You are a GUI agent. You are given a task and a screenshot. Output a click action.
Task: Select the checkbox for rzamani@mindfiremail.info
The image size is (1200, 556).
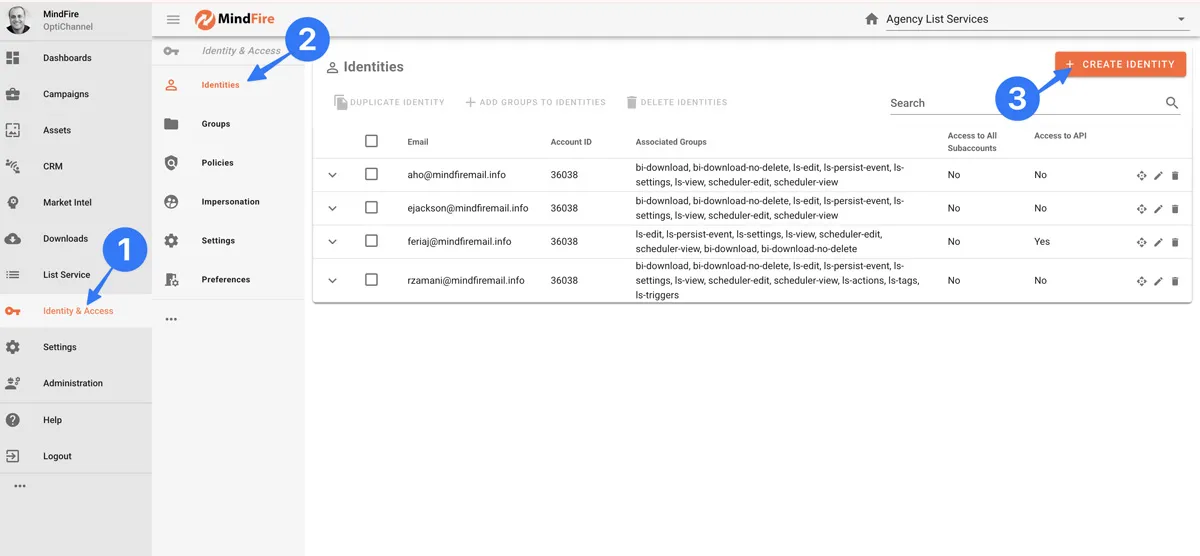pyautogui.click(x=371, y=280)
